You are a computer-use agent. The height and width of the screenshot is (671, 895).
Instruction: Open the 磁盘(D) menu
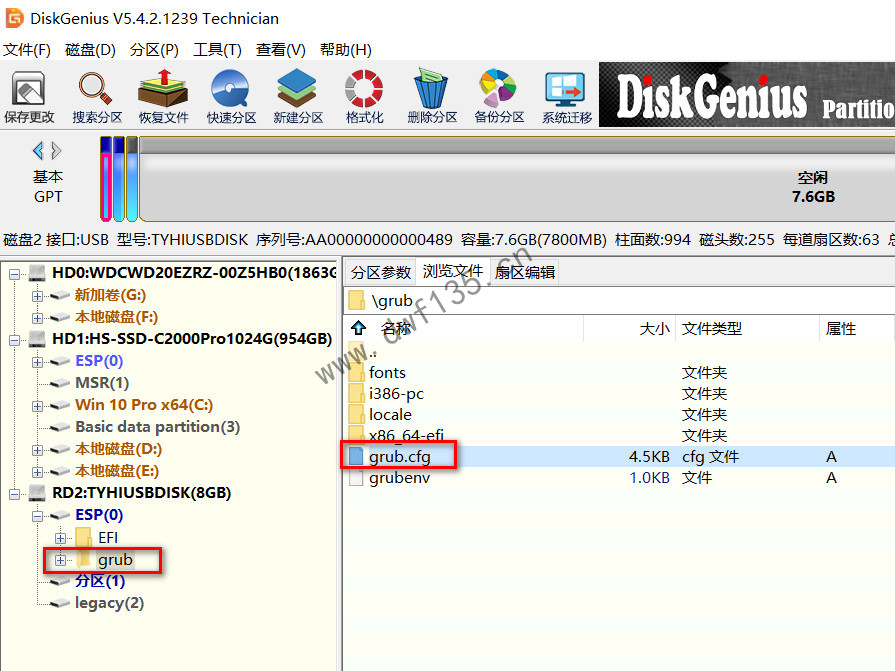point(90,50)
